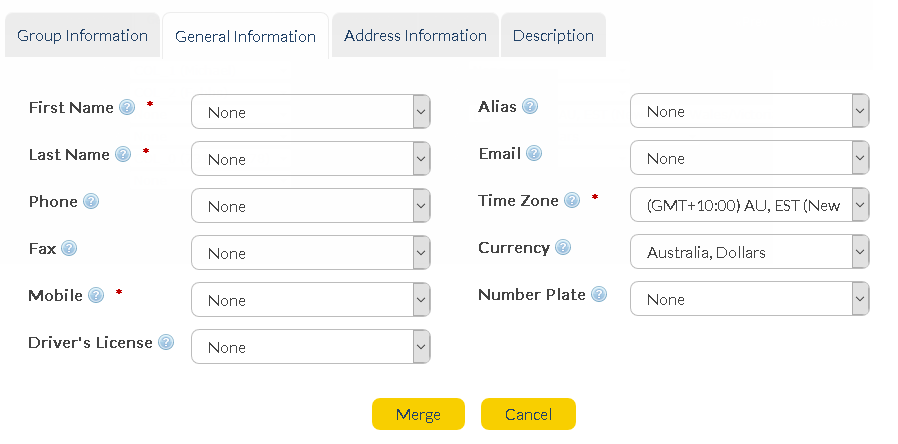Open the Driver's License dropdown
898x444 pixels.
(310, 347)
